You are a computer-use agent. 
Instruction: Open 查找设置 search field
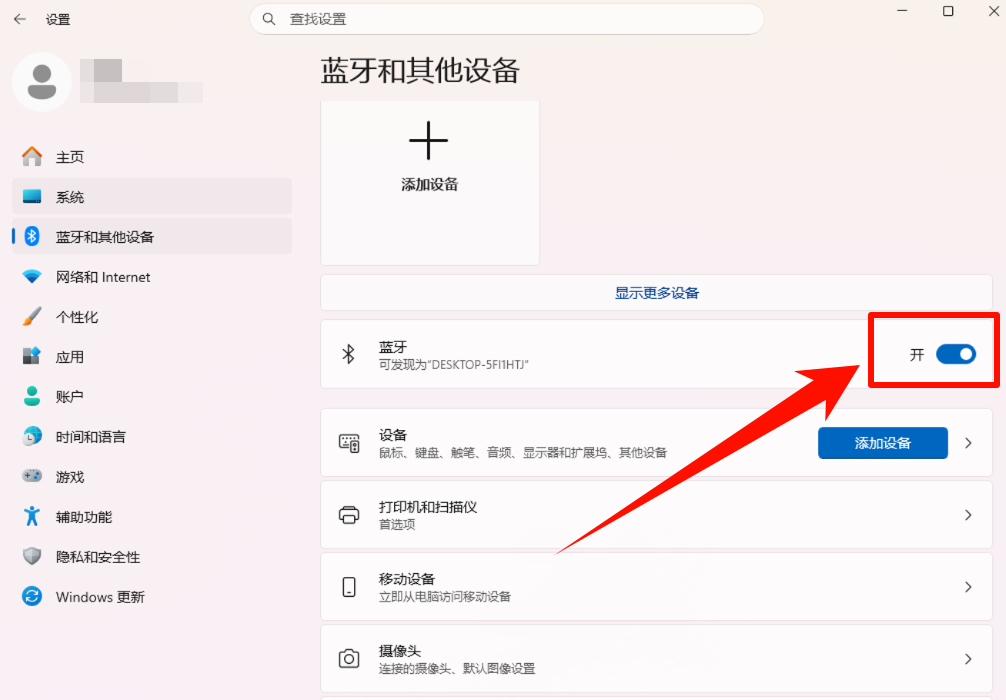point(505,19)
